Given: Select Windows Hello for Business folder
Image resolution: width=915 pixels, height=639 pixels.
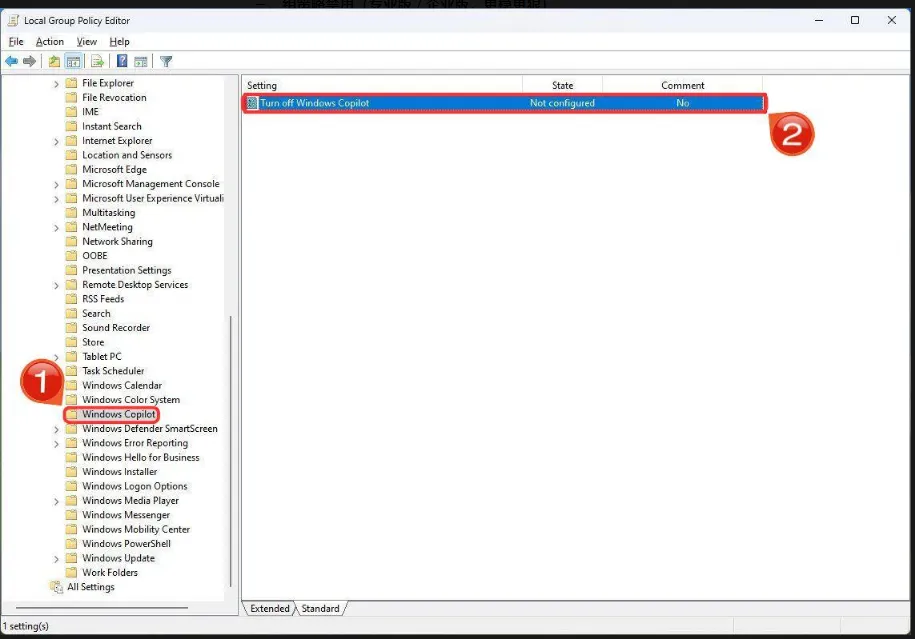Looking at the screenshot, I should (x=141, y=458).
